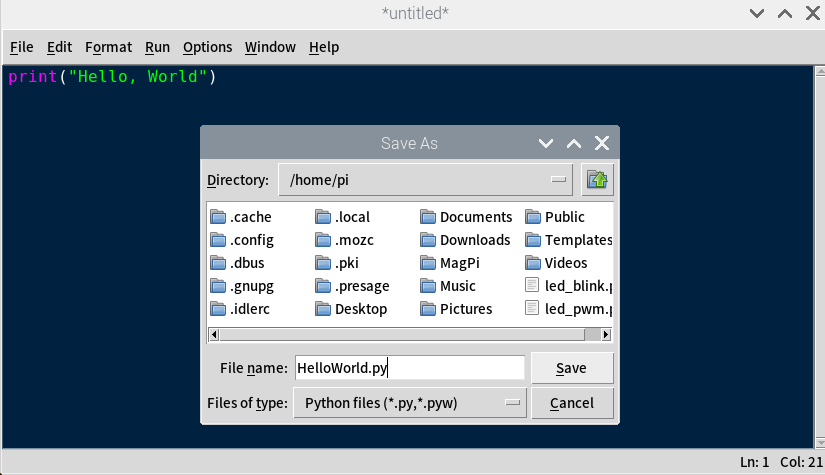This screenshot has height=475, width=825.
Task: Select the .presage folder
Action: 353,286
